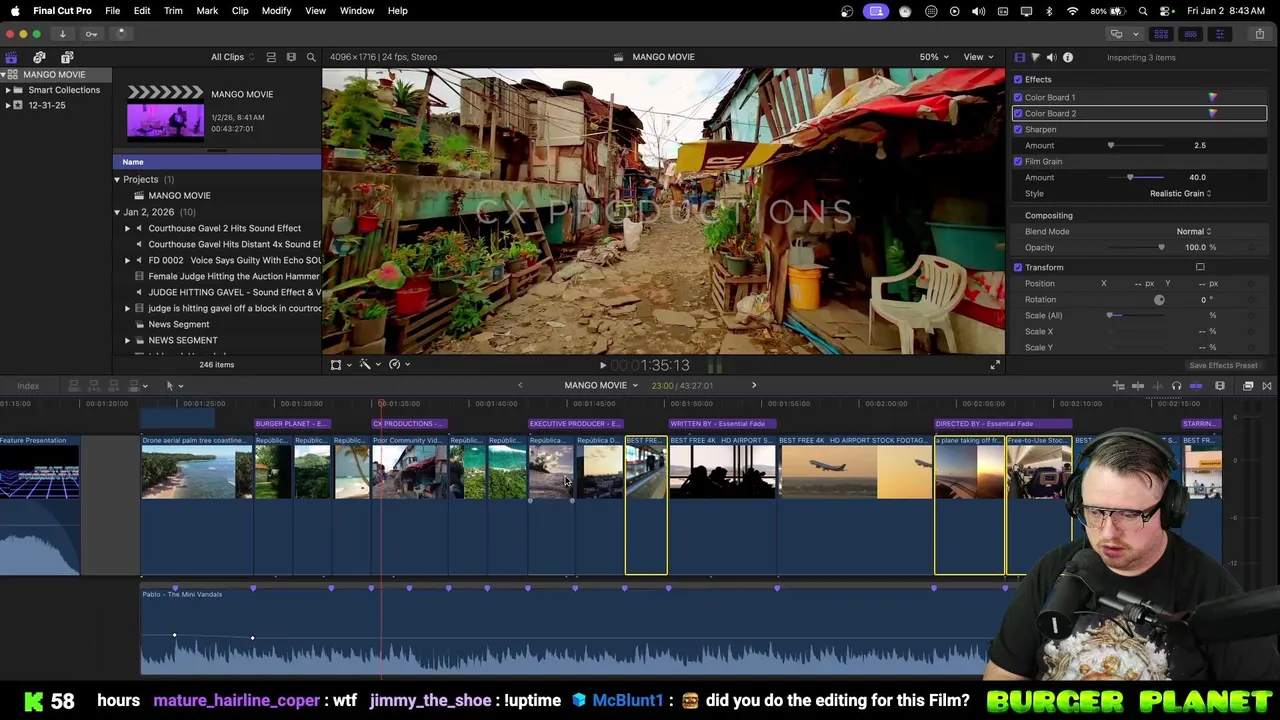Toggle the Transform checkbox
This screenshot has width=1280, height=720.
click(1018, 267)
